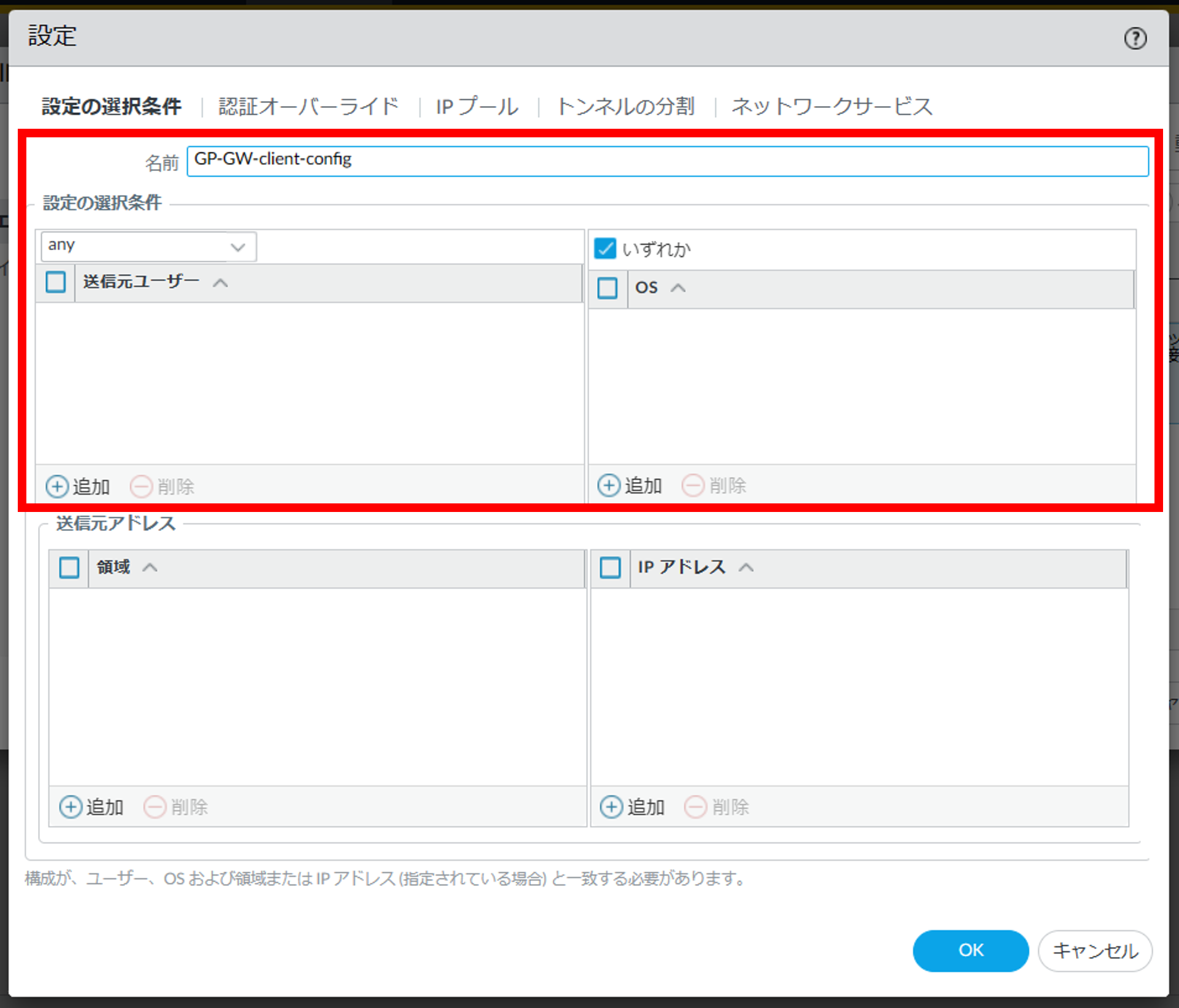Viewport: 1179px width, 1008px height.
Task: Uncheck the いずれか checkbox
Action: [x=605, y=248]
